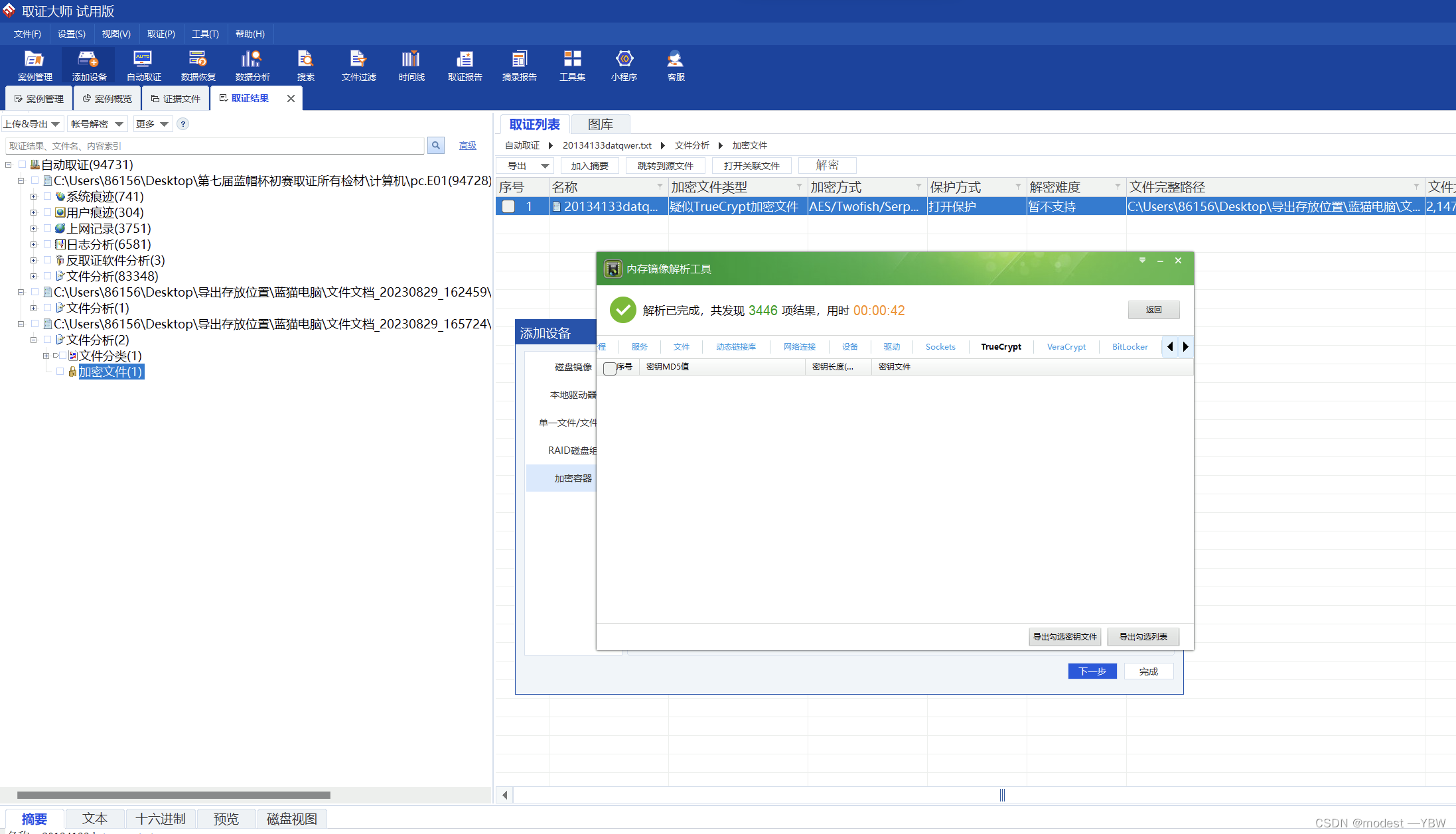Open the 案例管理 toolbar icon
This screenshot has width=1456, height=834.
[35, 66]
